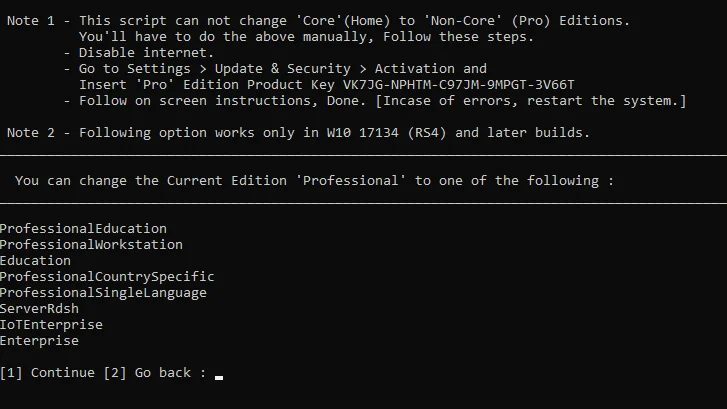
Task: Click the 'W10 17134 (RS4)' build text
Action: (x=386, y=133)
